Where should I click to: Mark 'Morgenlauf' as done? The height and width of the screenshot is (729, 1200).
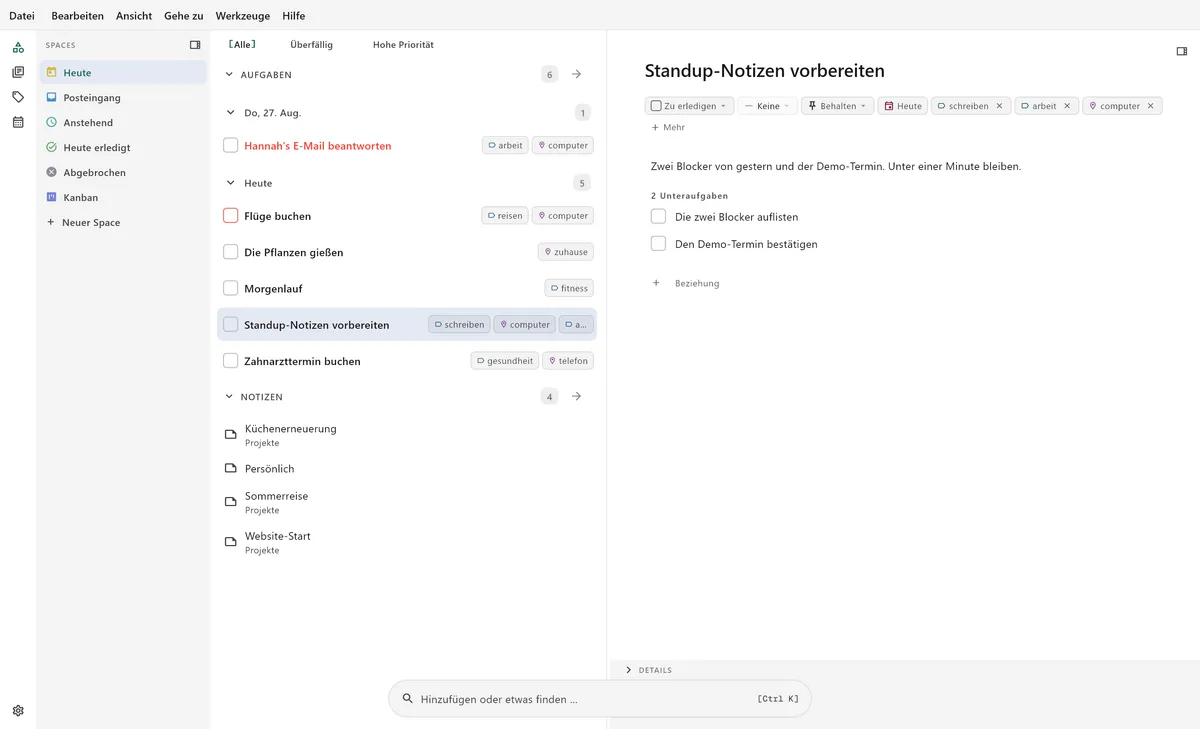231,288
